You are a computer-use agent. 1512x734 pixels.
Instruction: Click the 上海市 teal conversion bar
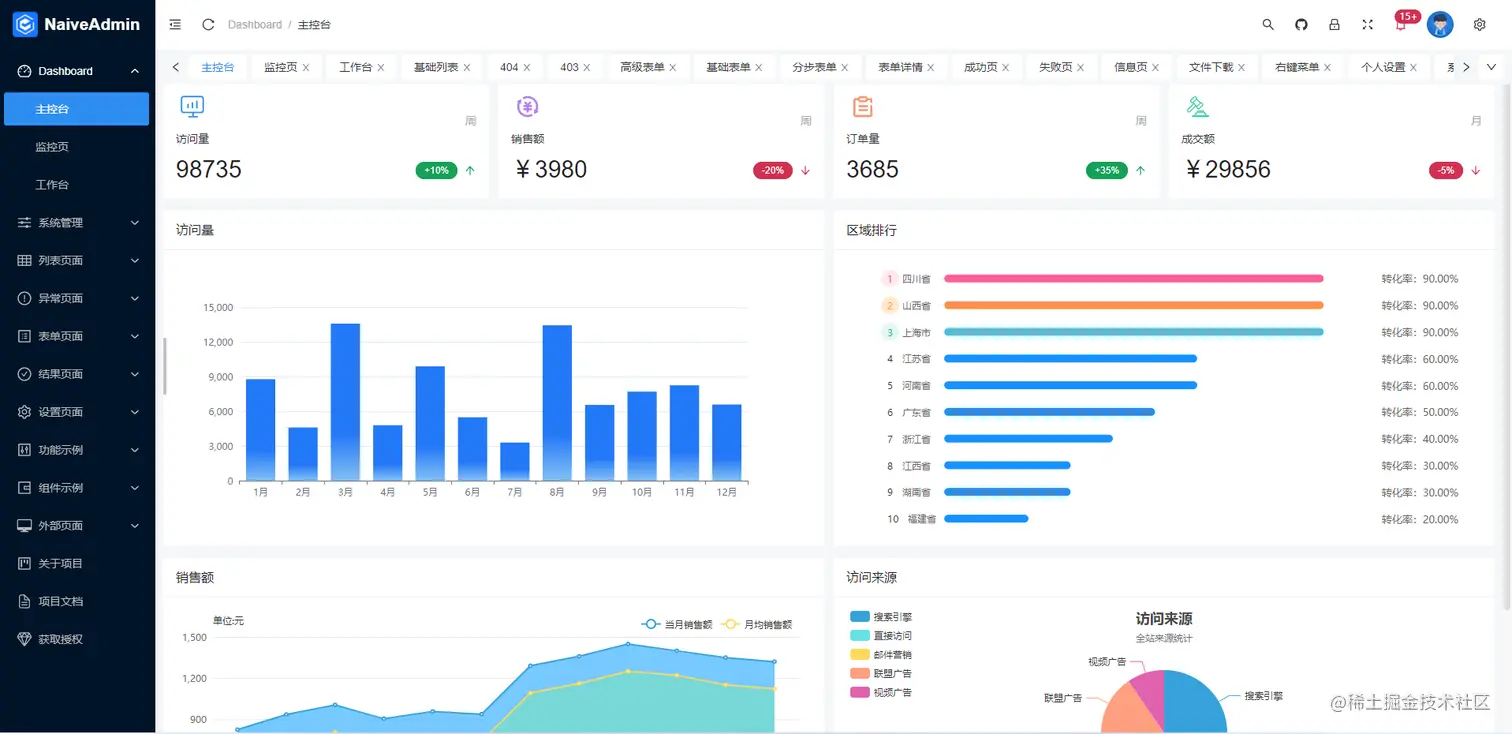coord(1134,332)
